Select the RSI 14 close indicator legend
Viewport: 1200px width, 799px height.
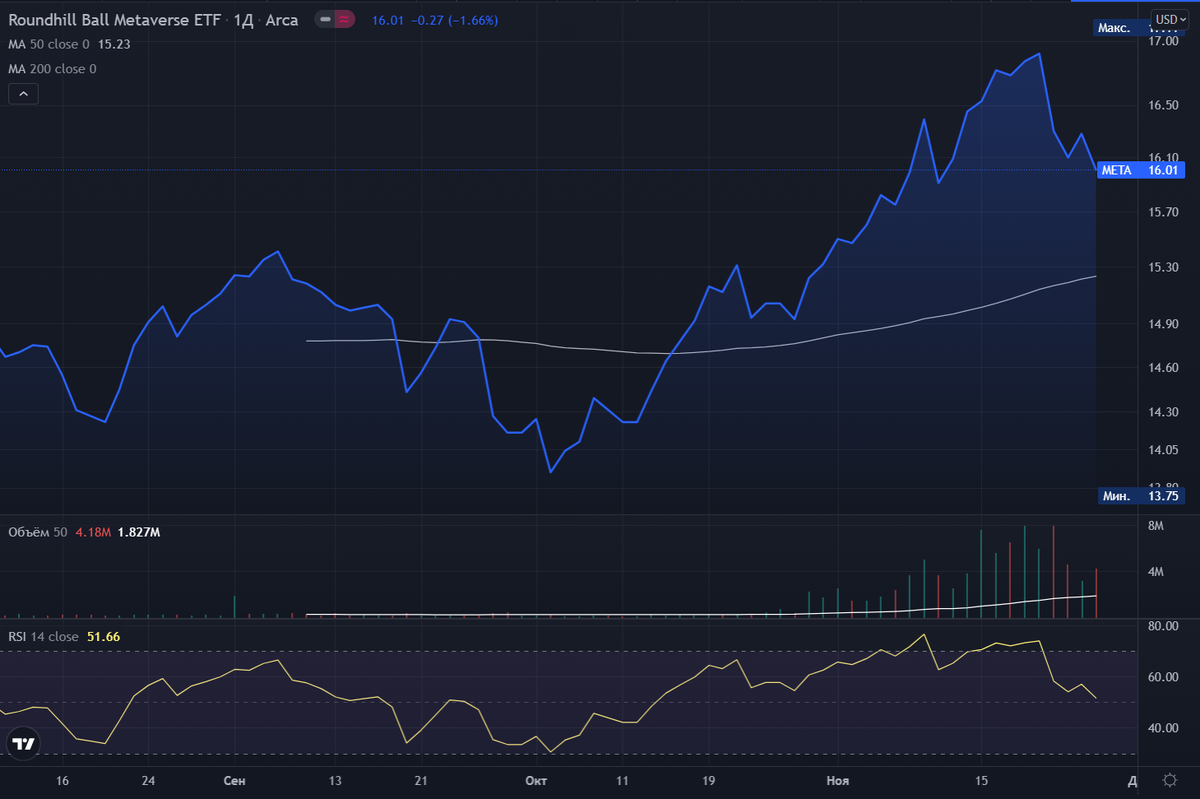(x=43, y=636)
